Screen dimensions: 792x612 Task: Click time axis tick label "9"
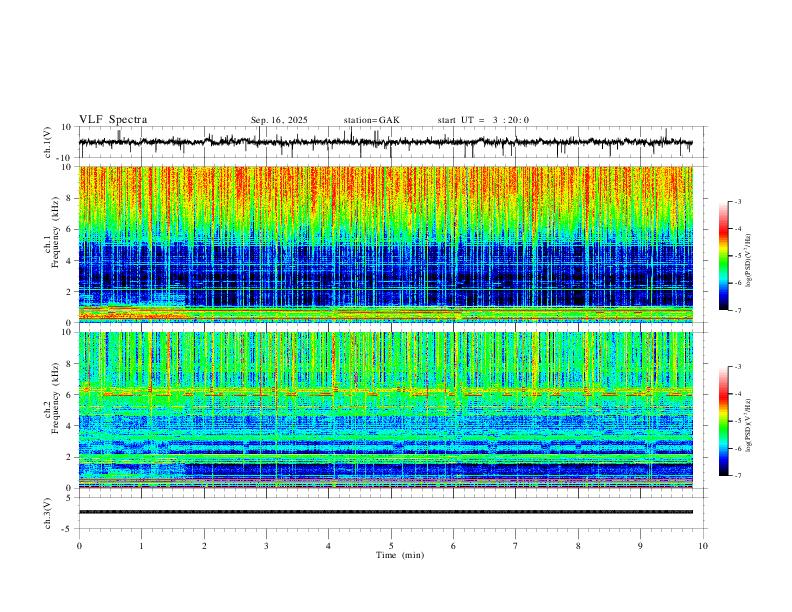pyautogui.click(x=640, y=546)
